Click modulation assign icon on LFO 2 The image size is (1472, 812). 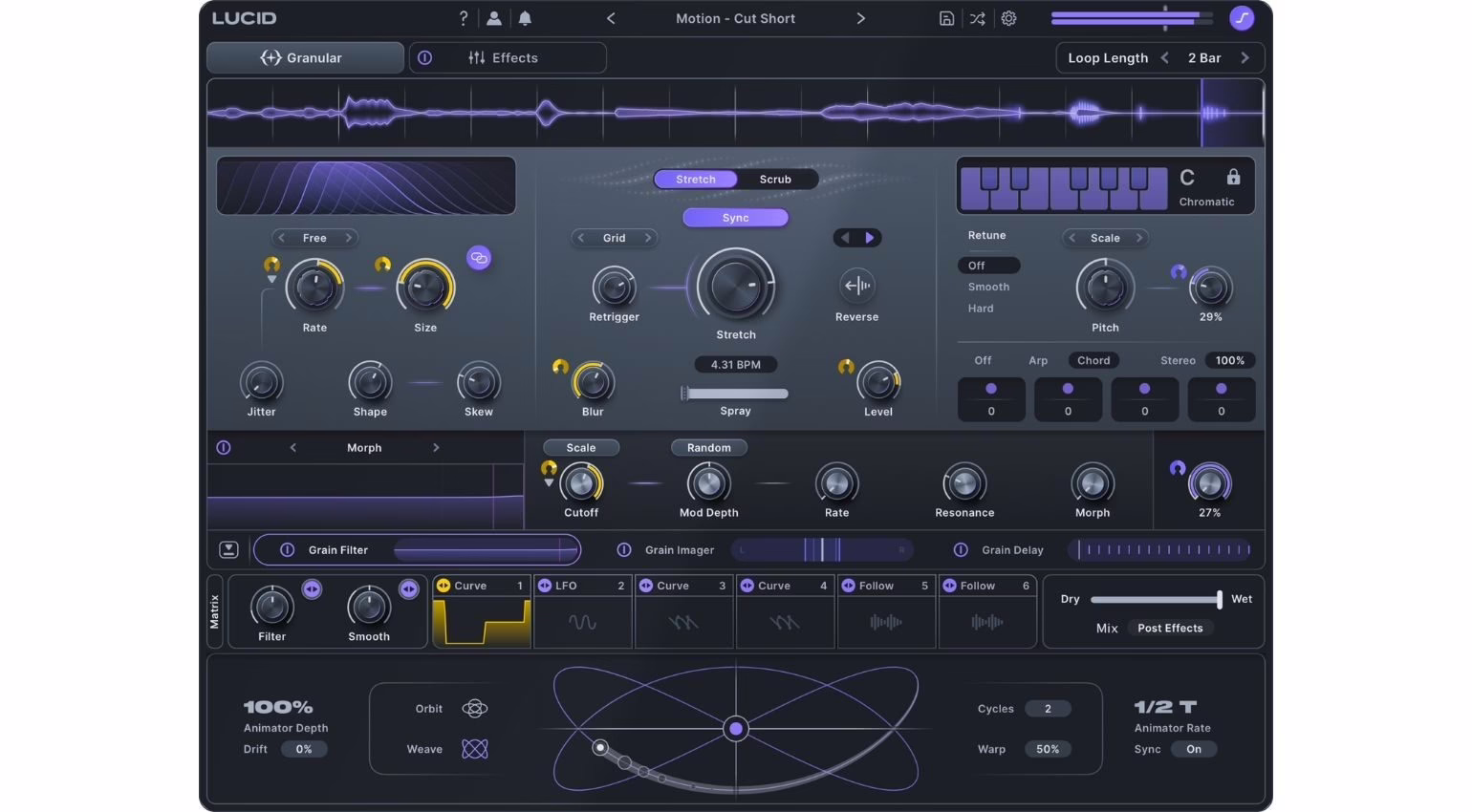click(545, 586)
